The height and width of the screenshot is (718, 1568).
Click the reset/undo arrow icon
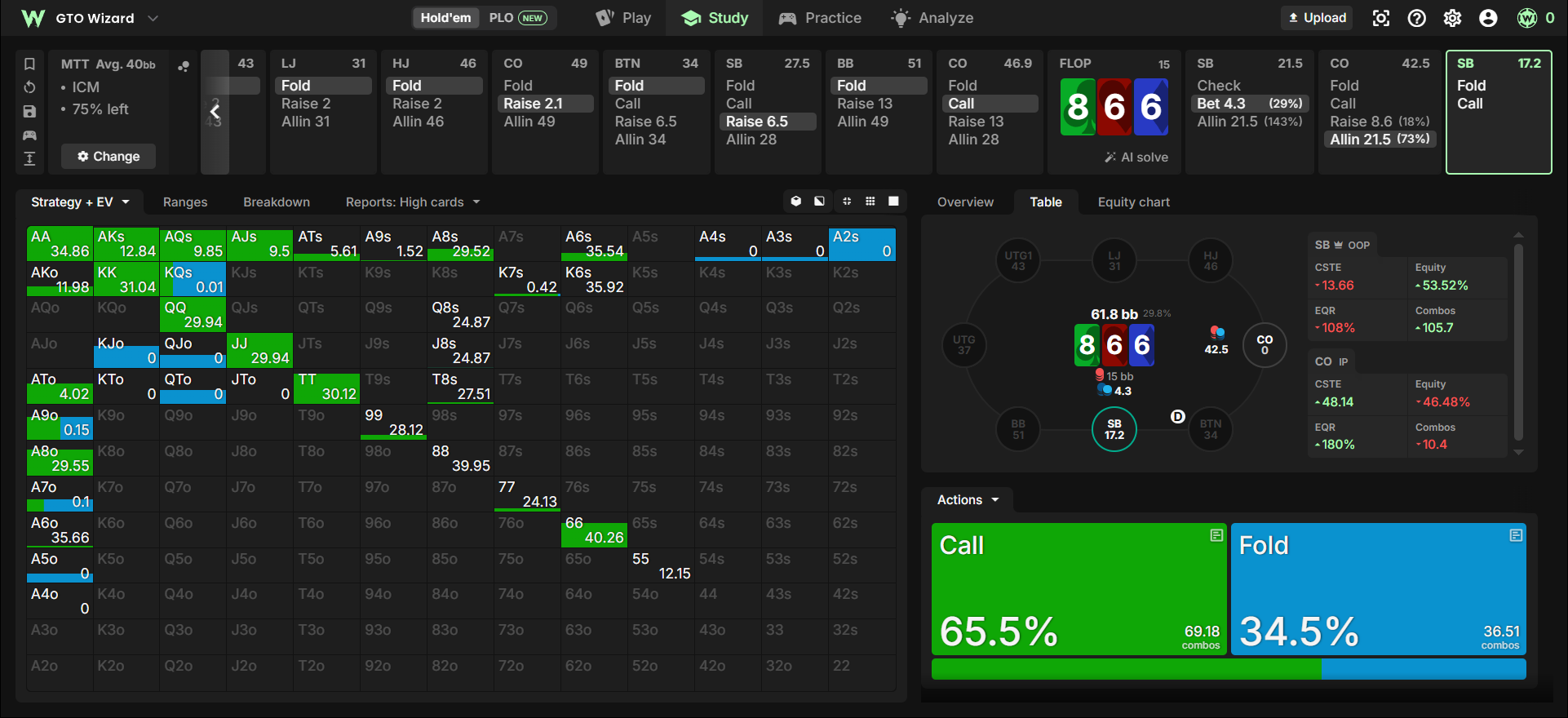click(x=29, y=87)
